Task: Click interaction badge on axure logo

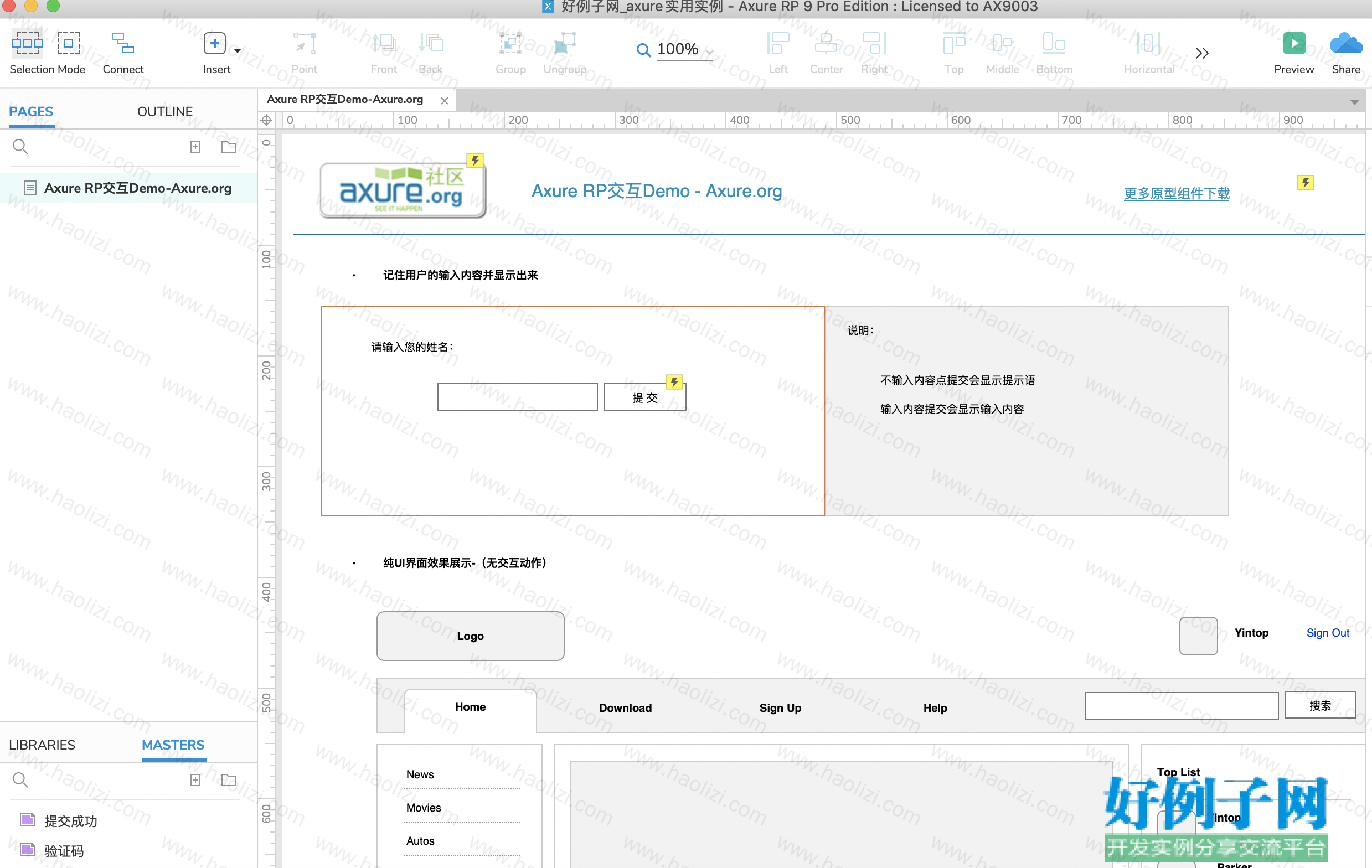Action: [x=474, y=161]
